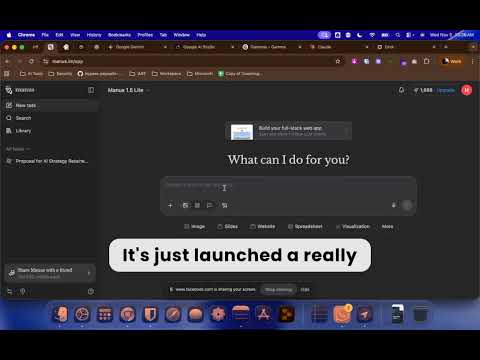
Task: Open the History menu
Action: coord(94,35)
